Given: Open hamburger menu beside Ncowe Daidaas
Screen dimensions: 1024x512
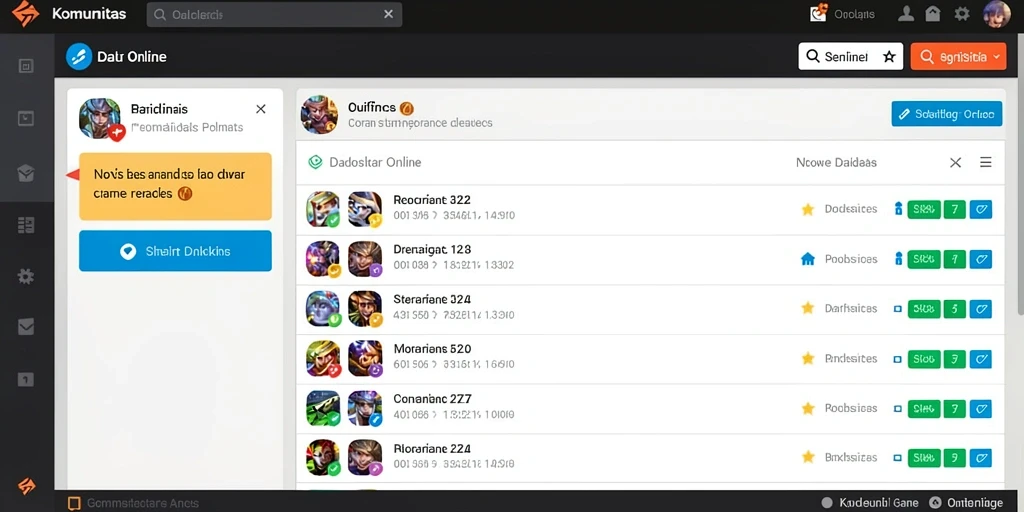Looking at the screenshot, I should pos(985,163).
